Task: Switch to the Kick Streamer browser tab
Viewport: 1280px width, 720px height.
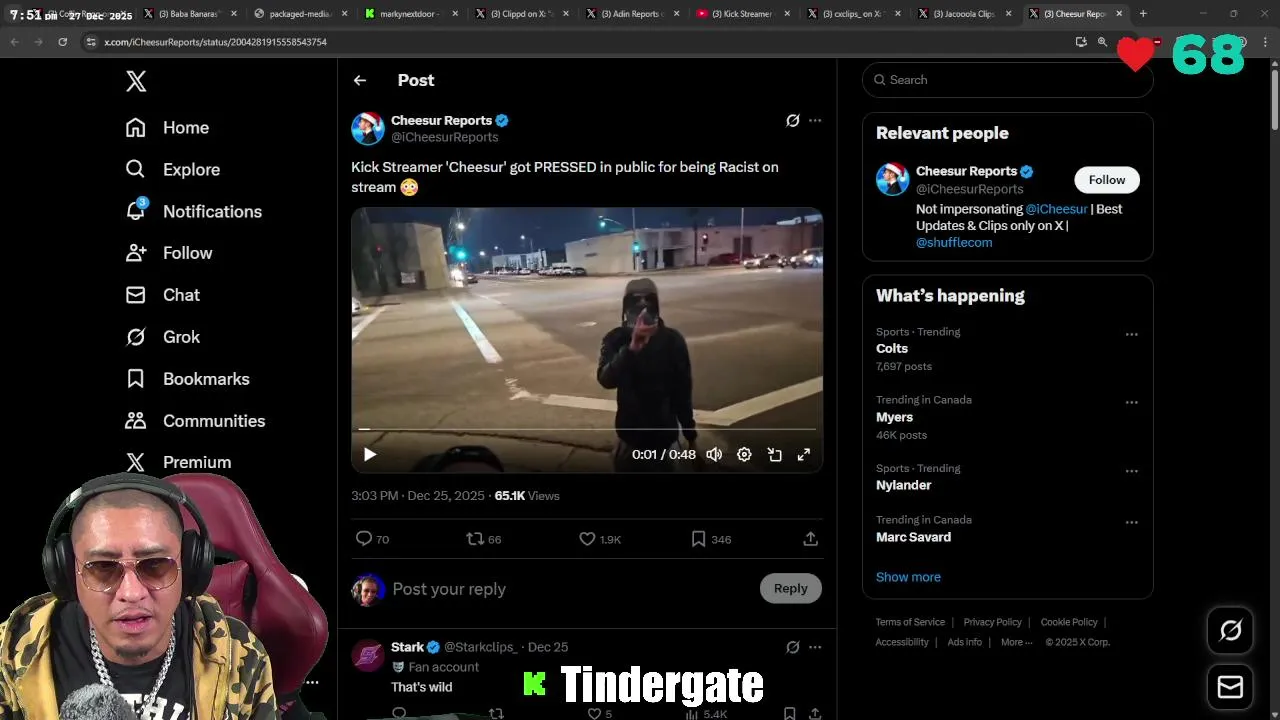Action: [x=741, y=14]
